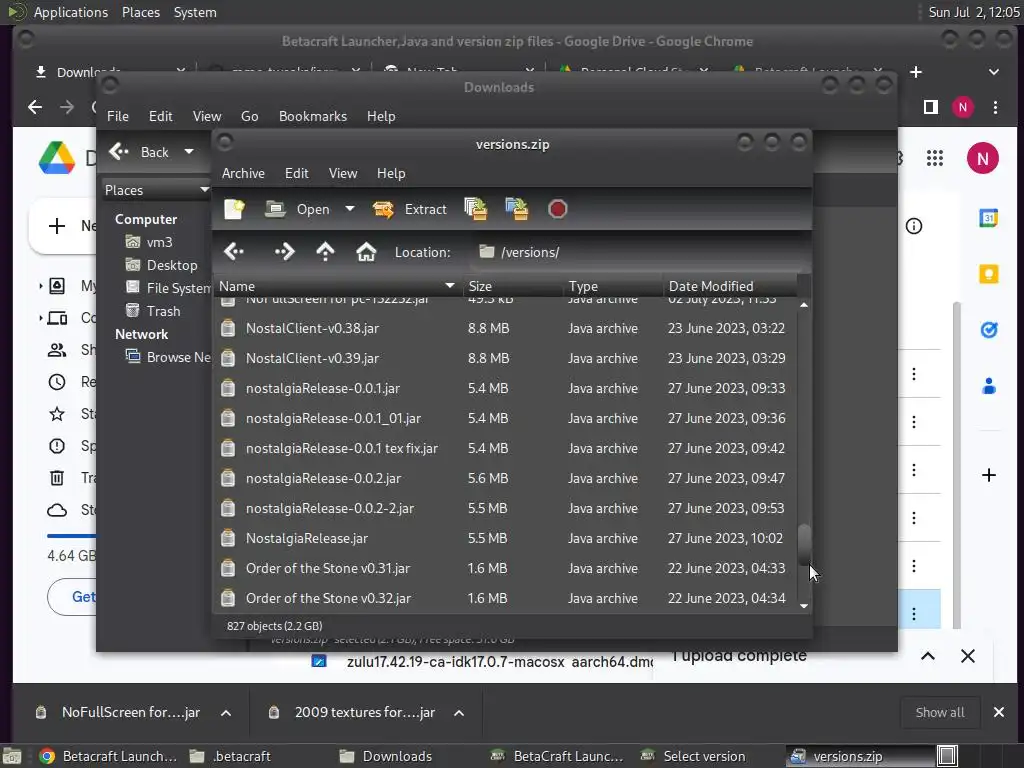
Task: Click the file list scrollbar thumb
Action: point(805,543)
